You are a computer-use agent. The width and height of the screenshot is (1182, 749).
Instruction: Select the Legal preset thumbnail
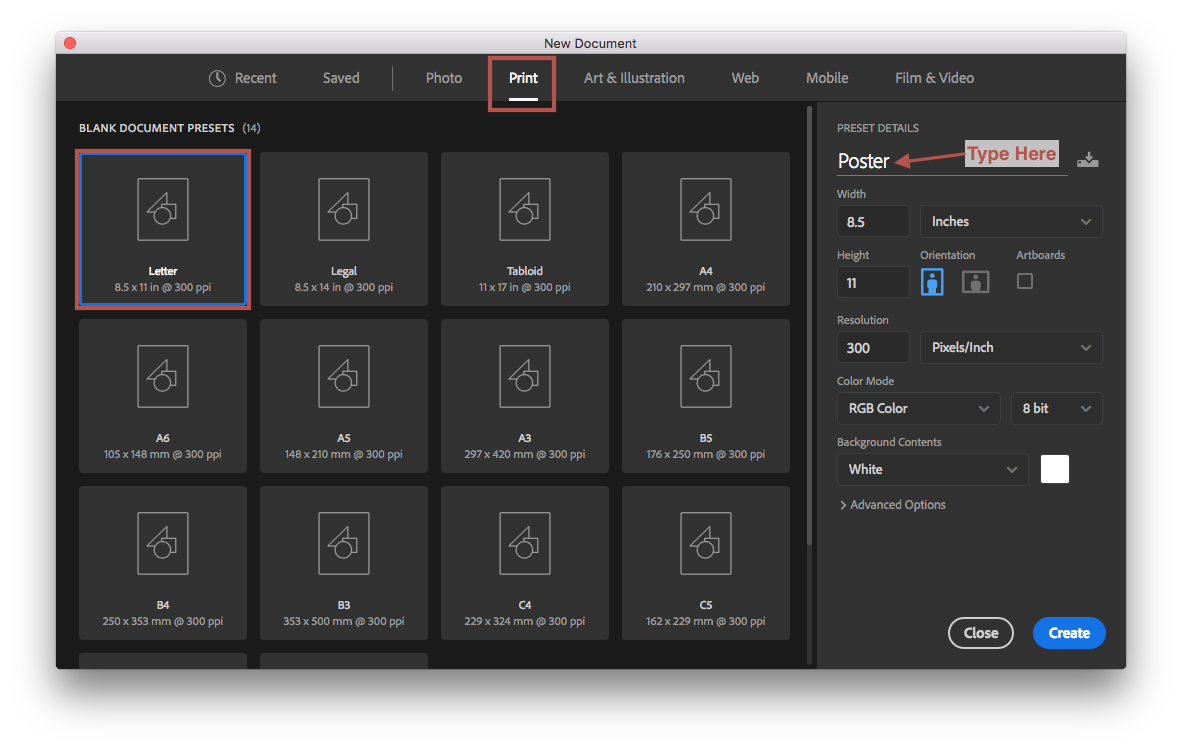coord(344,229)
